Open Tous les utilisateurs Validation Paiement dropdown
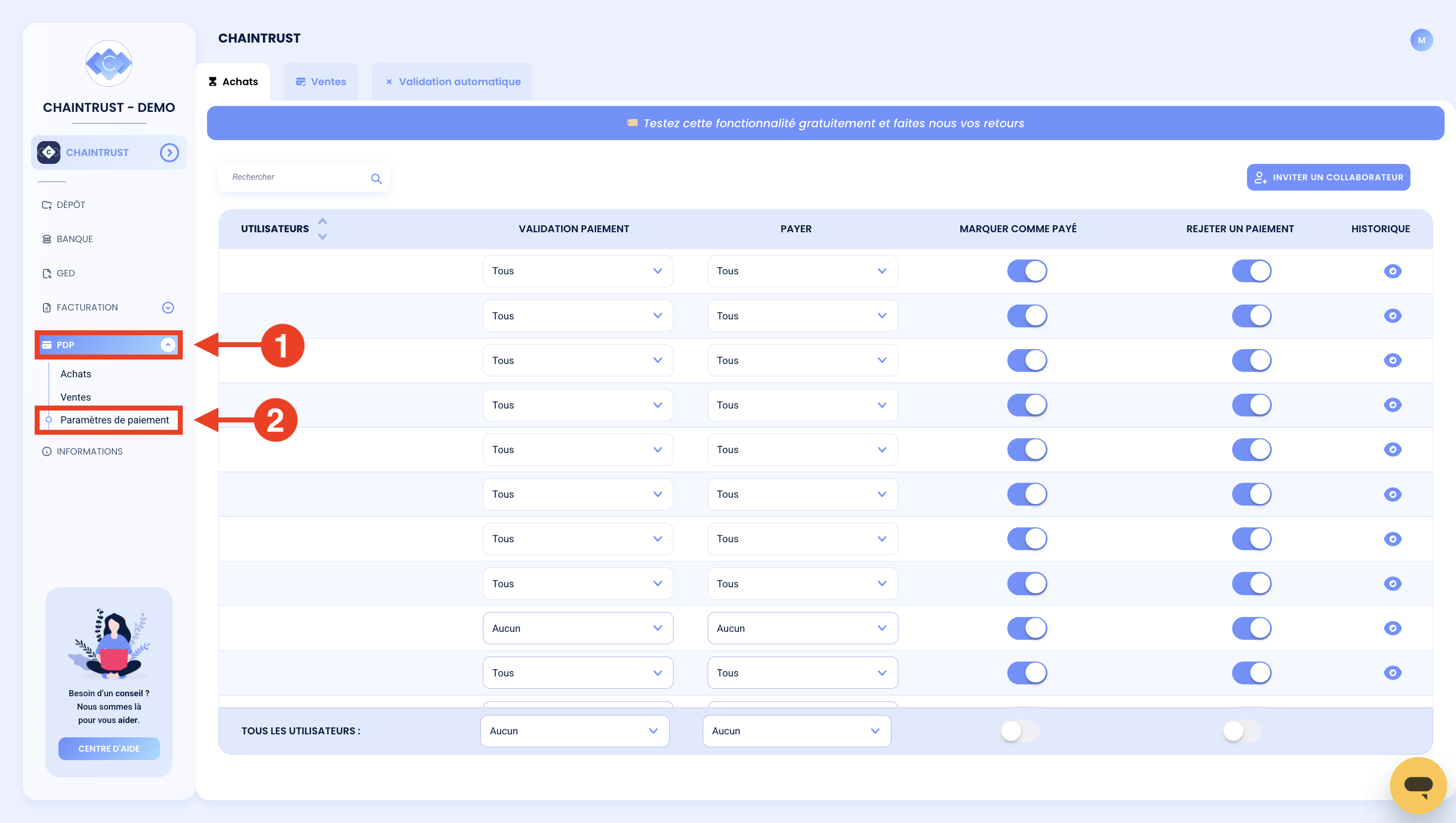Screen dimensions: 1456x823 (x=575, y=731)
